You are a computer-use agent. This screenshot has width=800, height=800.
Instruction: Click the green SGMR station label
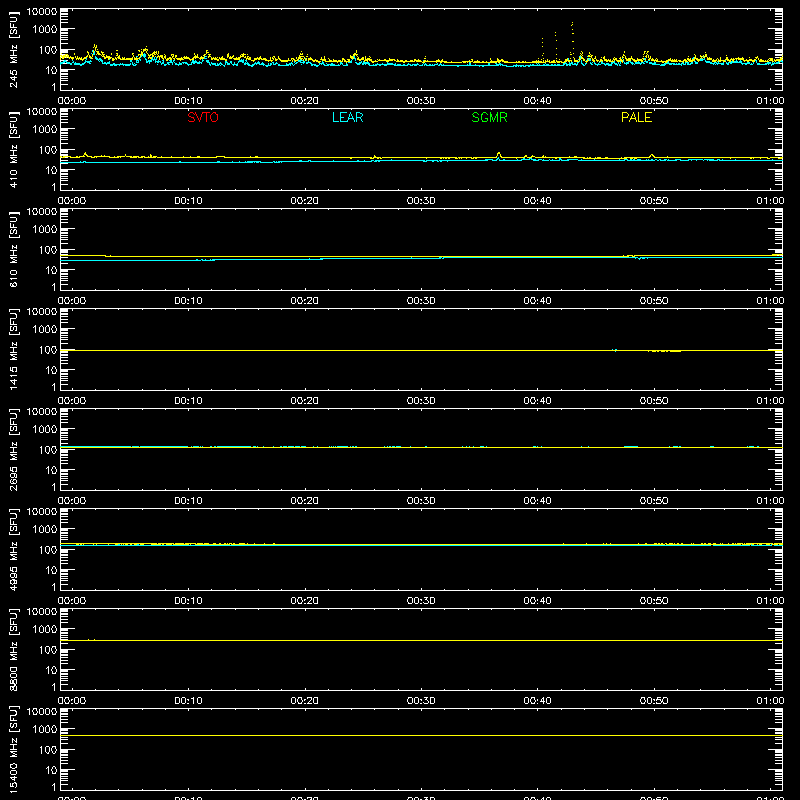point(489,117)
